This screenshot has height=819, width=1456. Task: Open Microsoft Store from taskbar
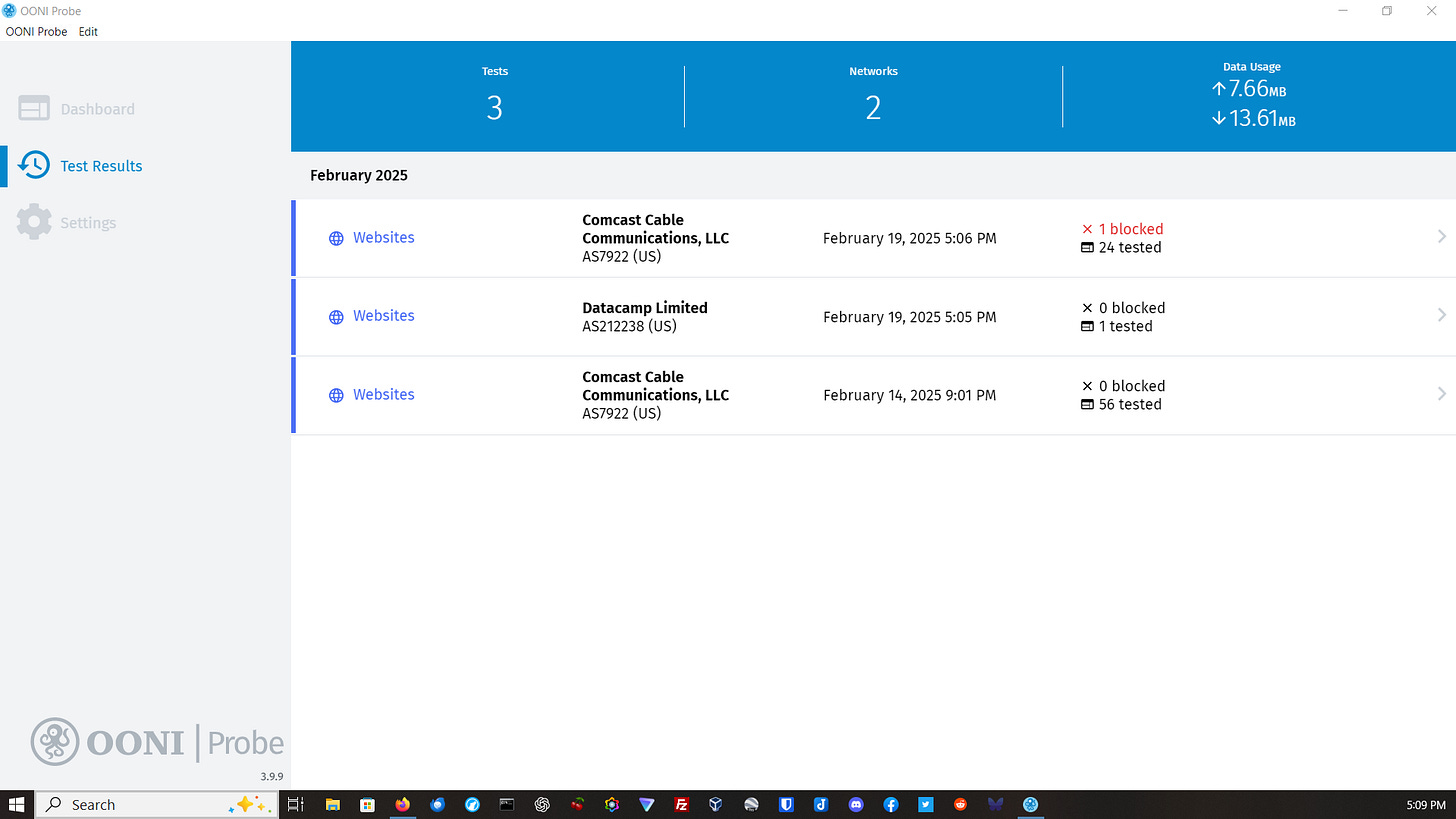(367, 804)
